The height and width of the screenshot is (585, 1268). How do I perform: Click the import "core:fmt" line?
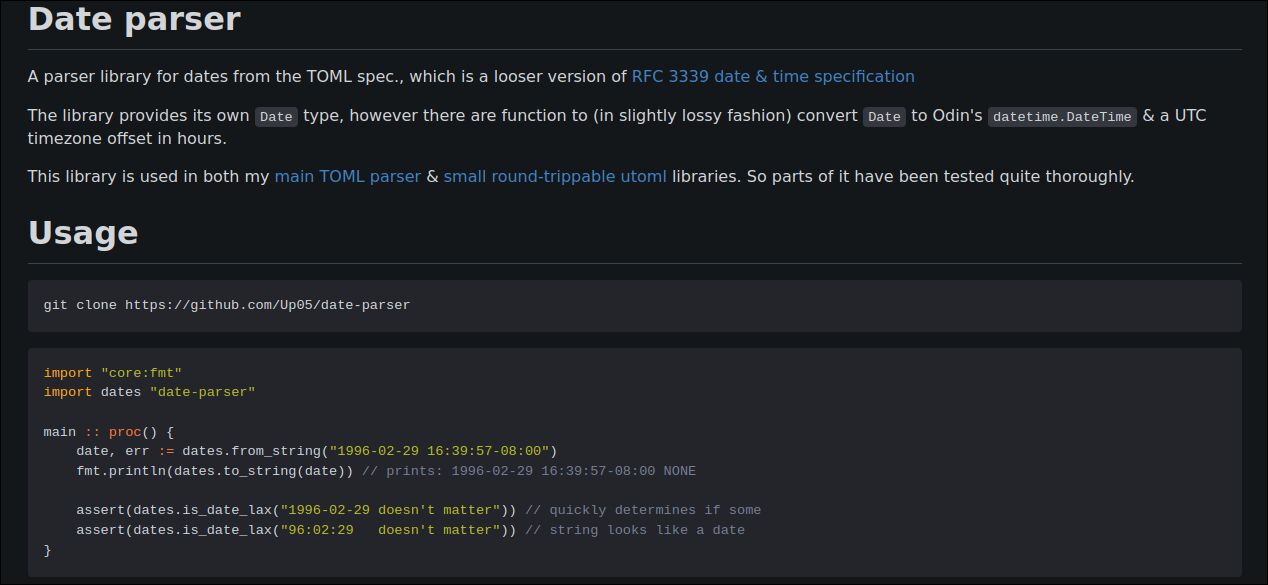(113, 373)
